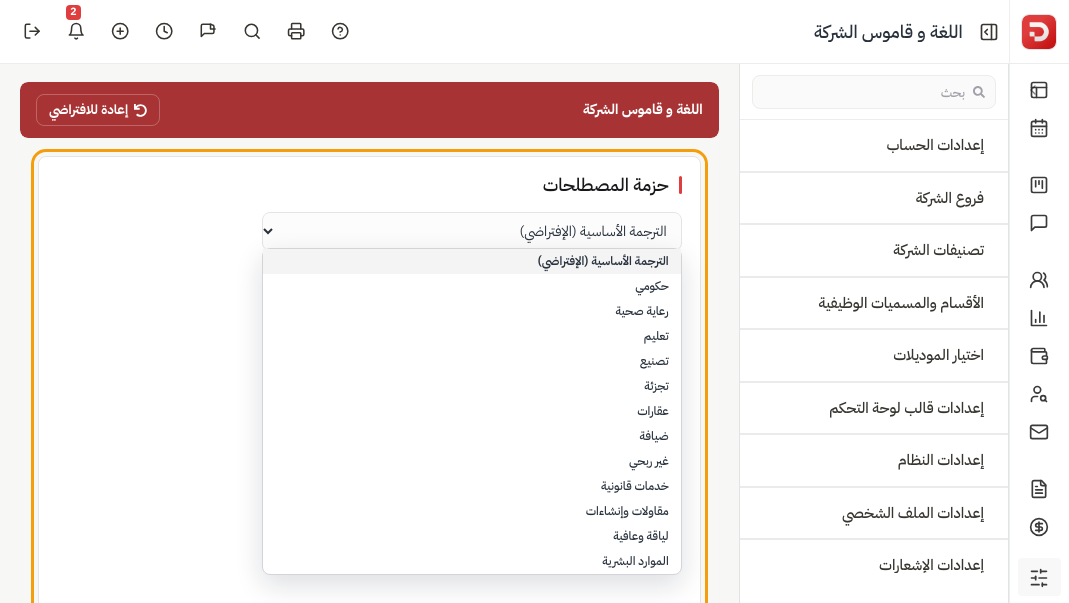This screenshot has width=1069, height=603.
Task: Open the wallet icon in rail
Action: tap(1038, 356)
